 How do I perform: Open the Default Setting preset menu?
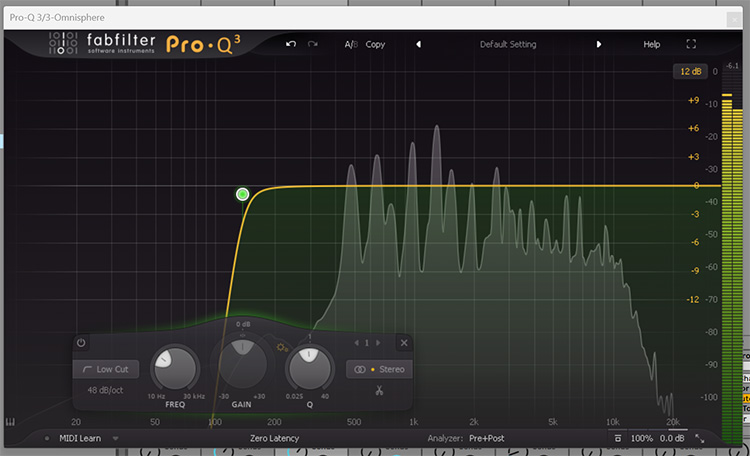[508, 44]
